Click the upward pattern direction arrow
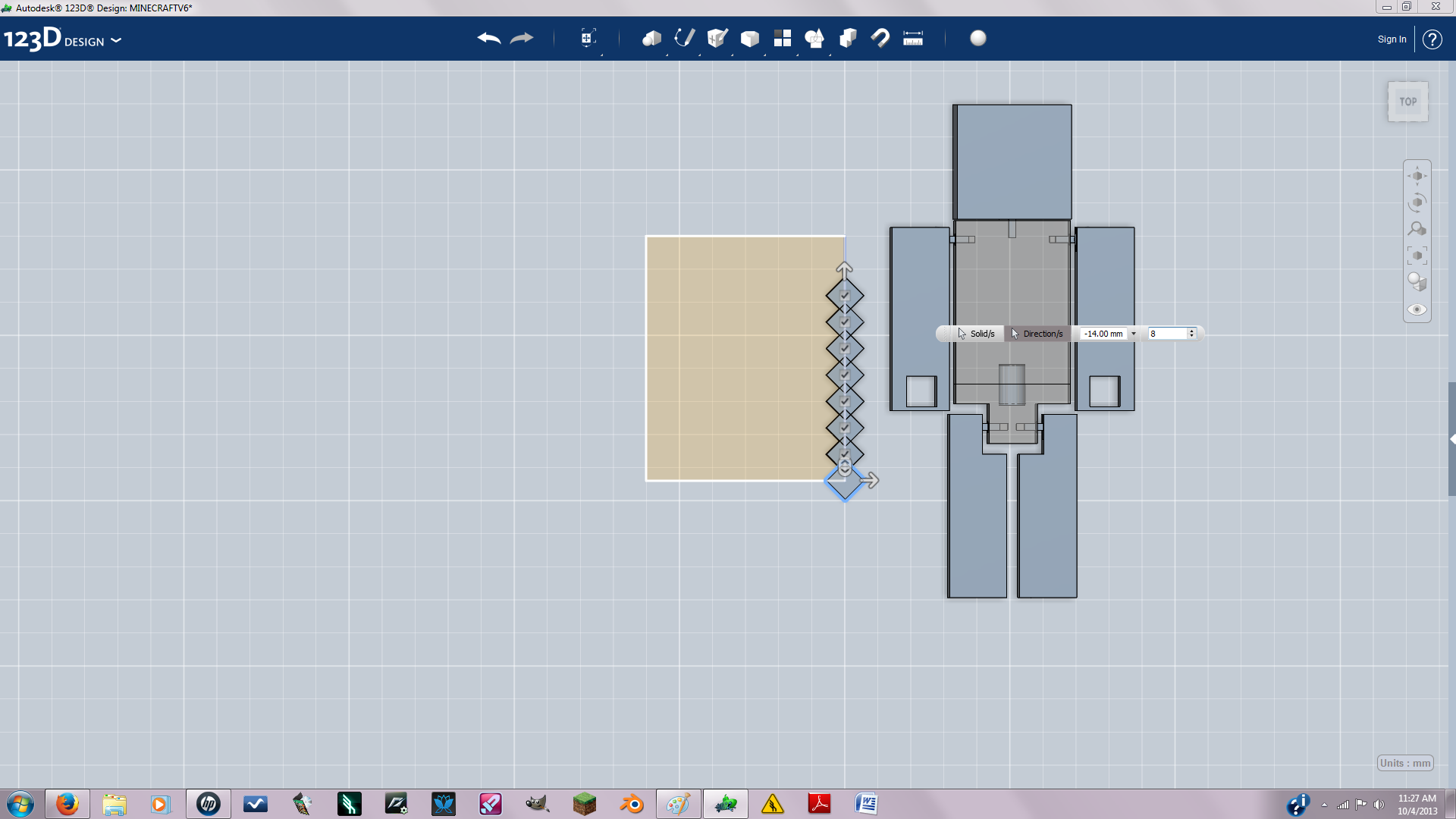The width and height of the screenshot is (1456, 819). 844,269
